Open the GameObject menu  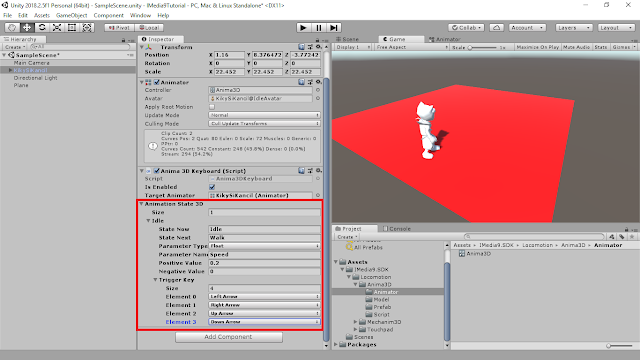click(71, 16)
